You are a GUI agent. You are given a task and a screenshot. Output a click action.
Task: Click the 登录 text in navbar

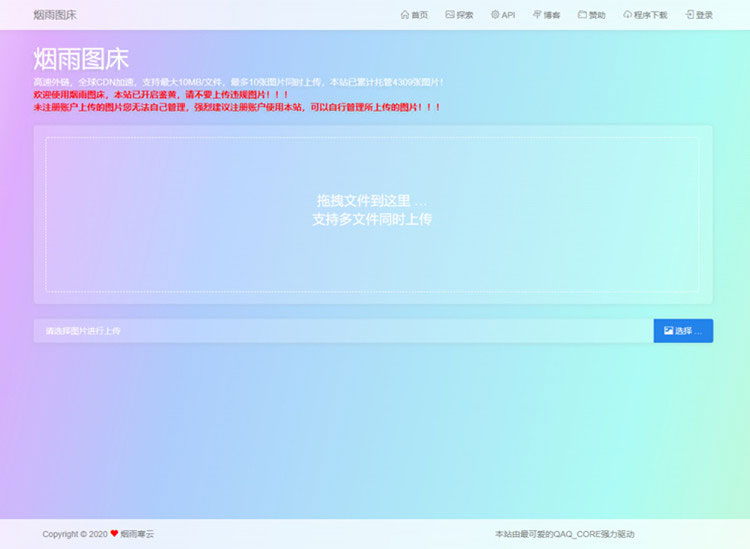[x=704, y=15]
